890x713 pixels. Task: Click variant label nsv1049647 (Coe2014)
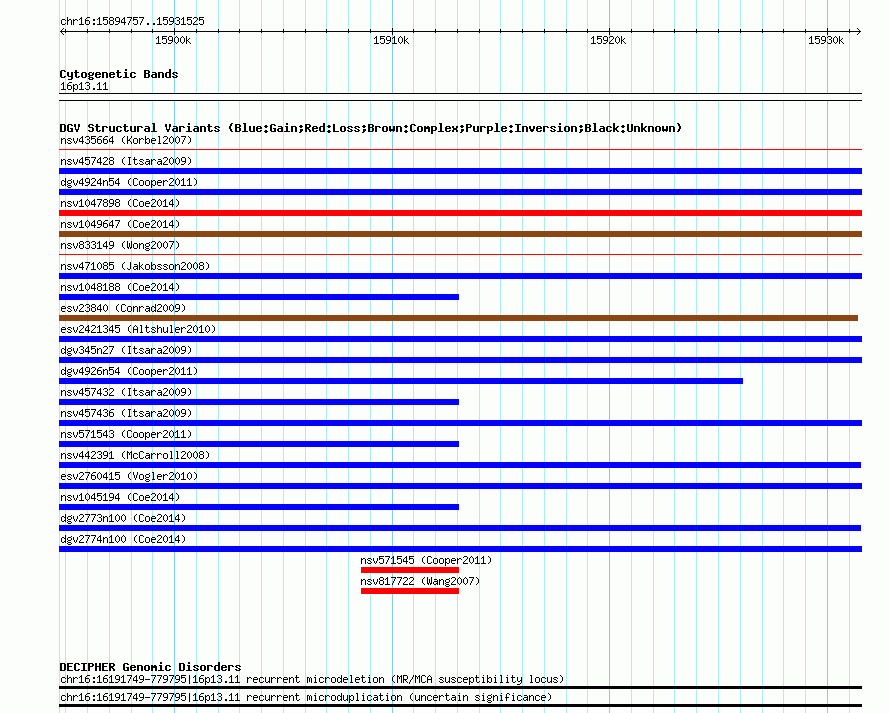[x=120, y=224]
